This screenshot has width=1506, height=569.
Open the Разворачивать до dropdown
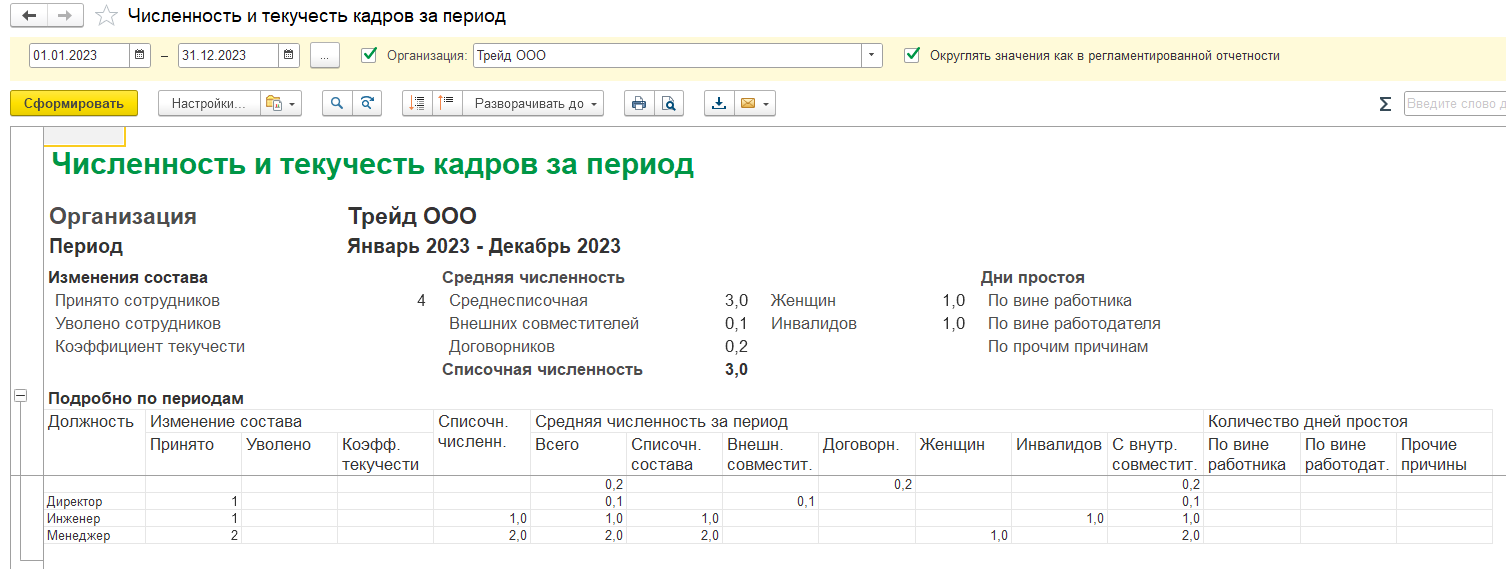click(x=533, y=103)
